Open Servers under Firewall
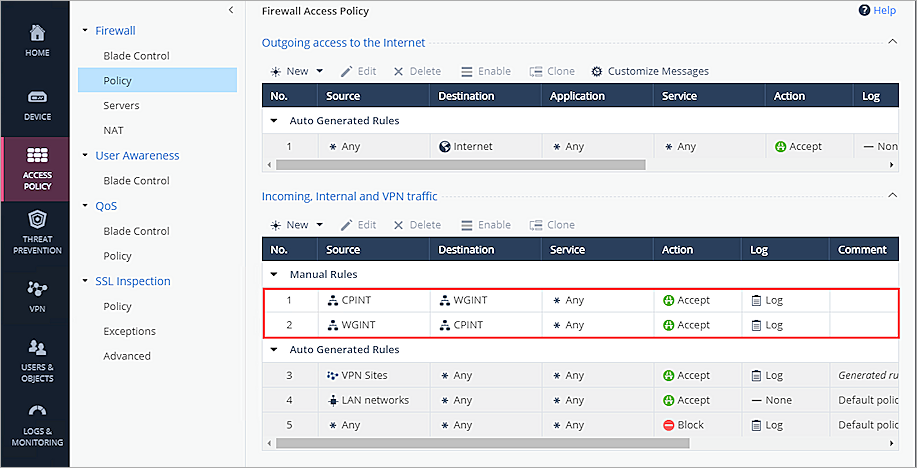917x468 pixels. tap(121, 106)
